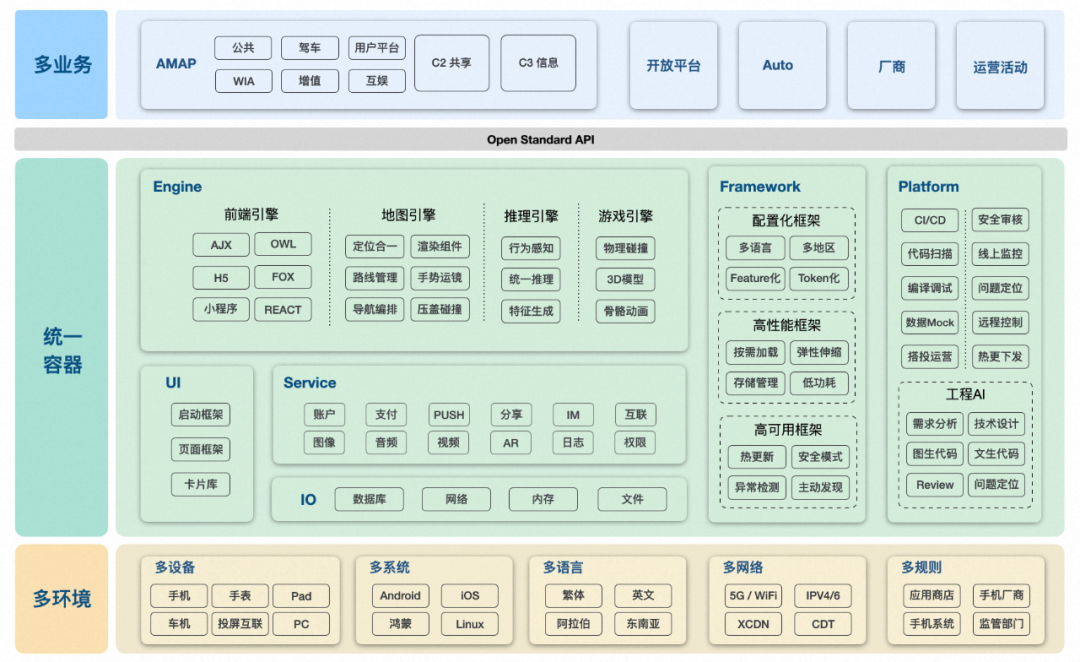
Task: Click the C2 共享 block
Action: coord(451,63)
